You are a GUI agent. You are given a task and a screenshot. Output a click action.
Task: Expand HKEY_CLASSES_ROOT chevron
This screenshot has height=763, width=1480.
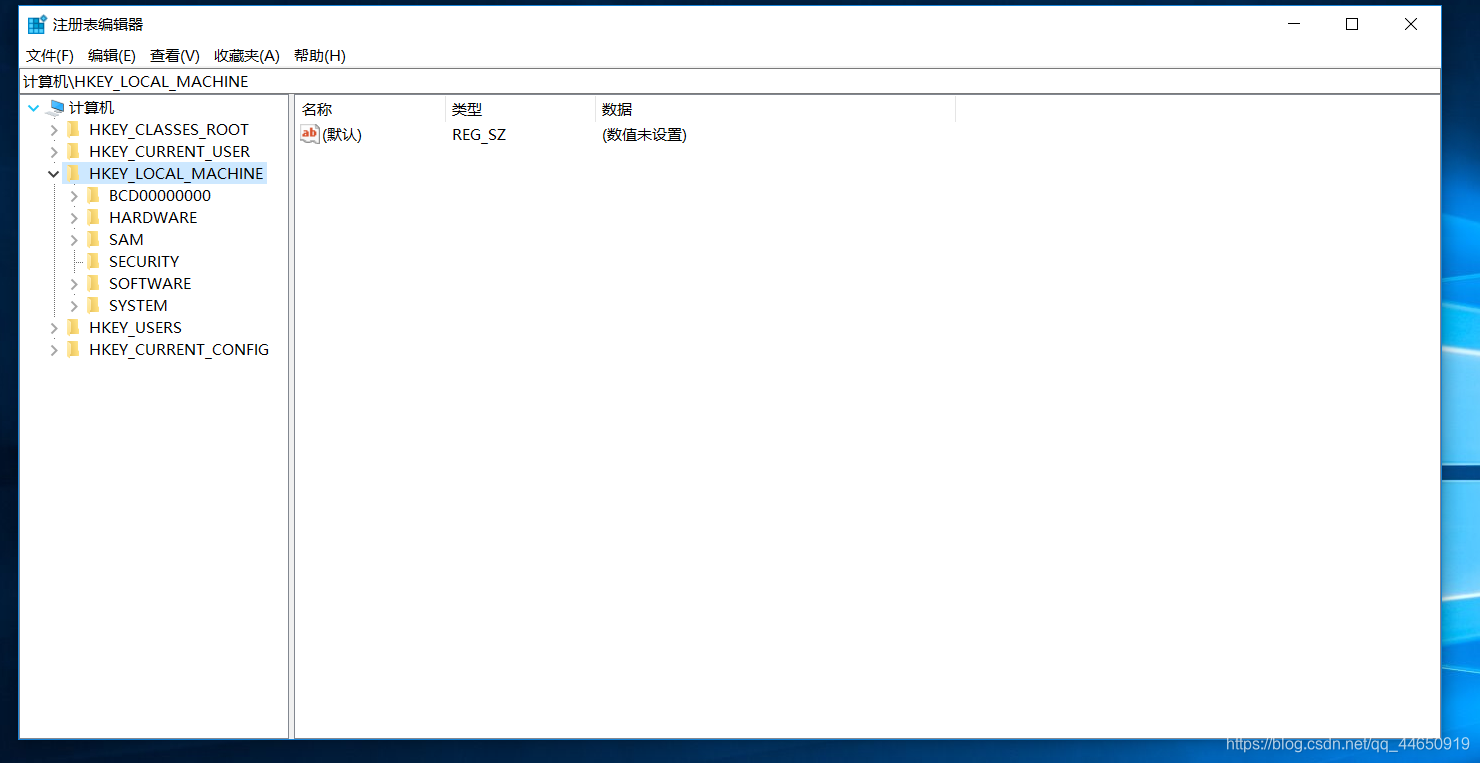[54, 130]
